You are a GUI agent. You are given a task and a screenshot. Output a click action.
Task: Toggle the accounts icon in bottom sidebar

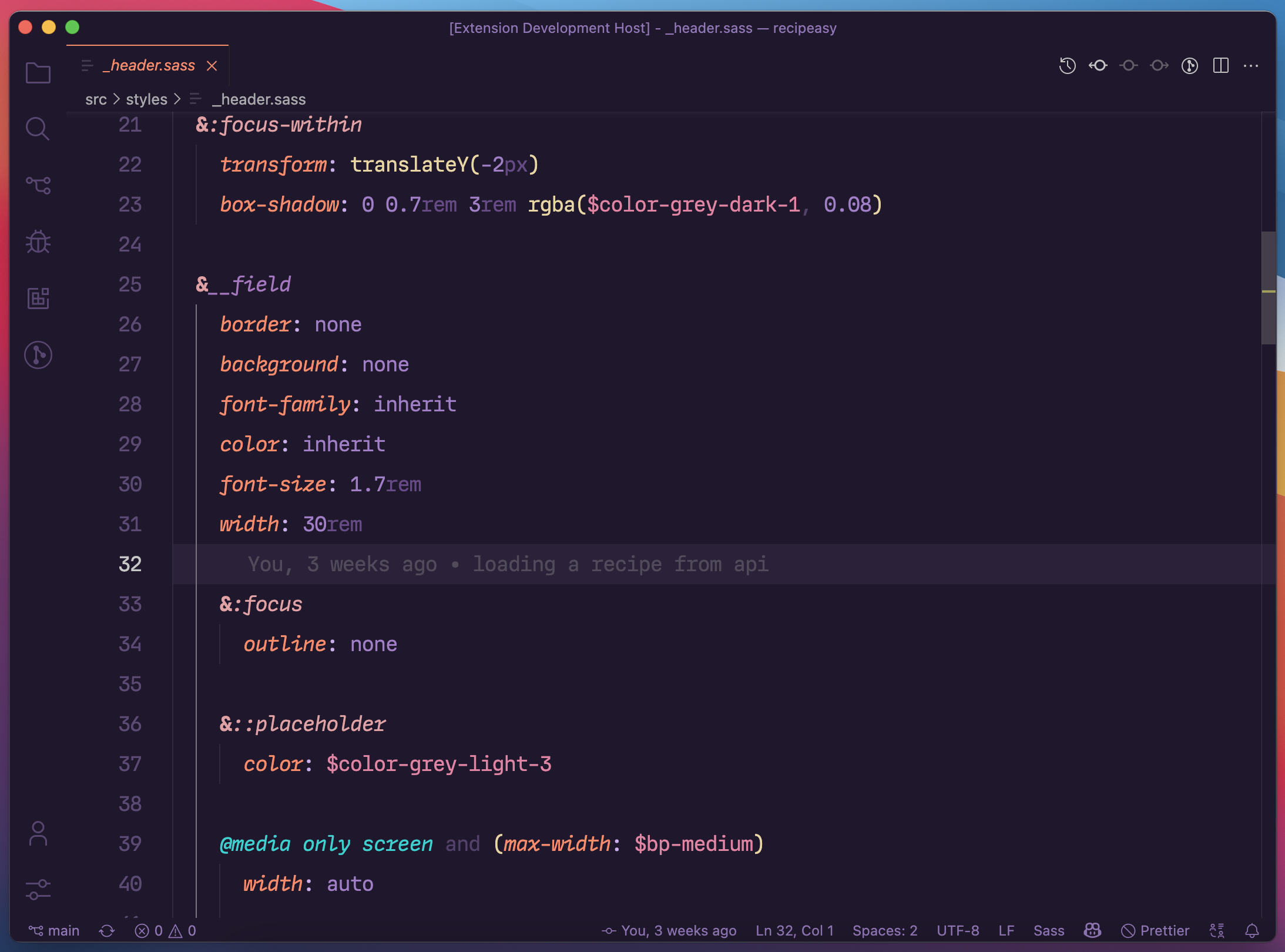click(x=37, y=832)
